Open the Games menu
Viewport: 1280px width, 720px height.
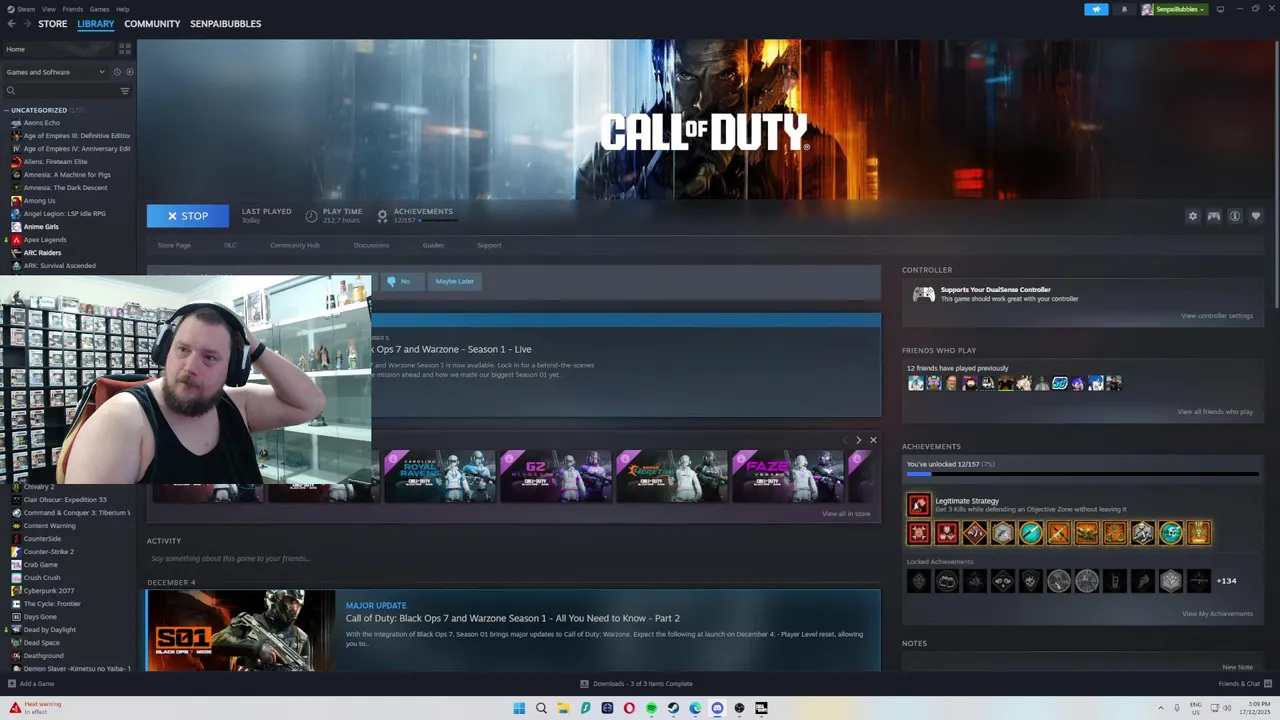point(99,9)
